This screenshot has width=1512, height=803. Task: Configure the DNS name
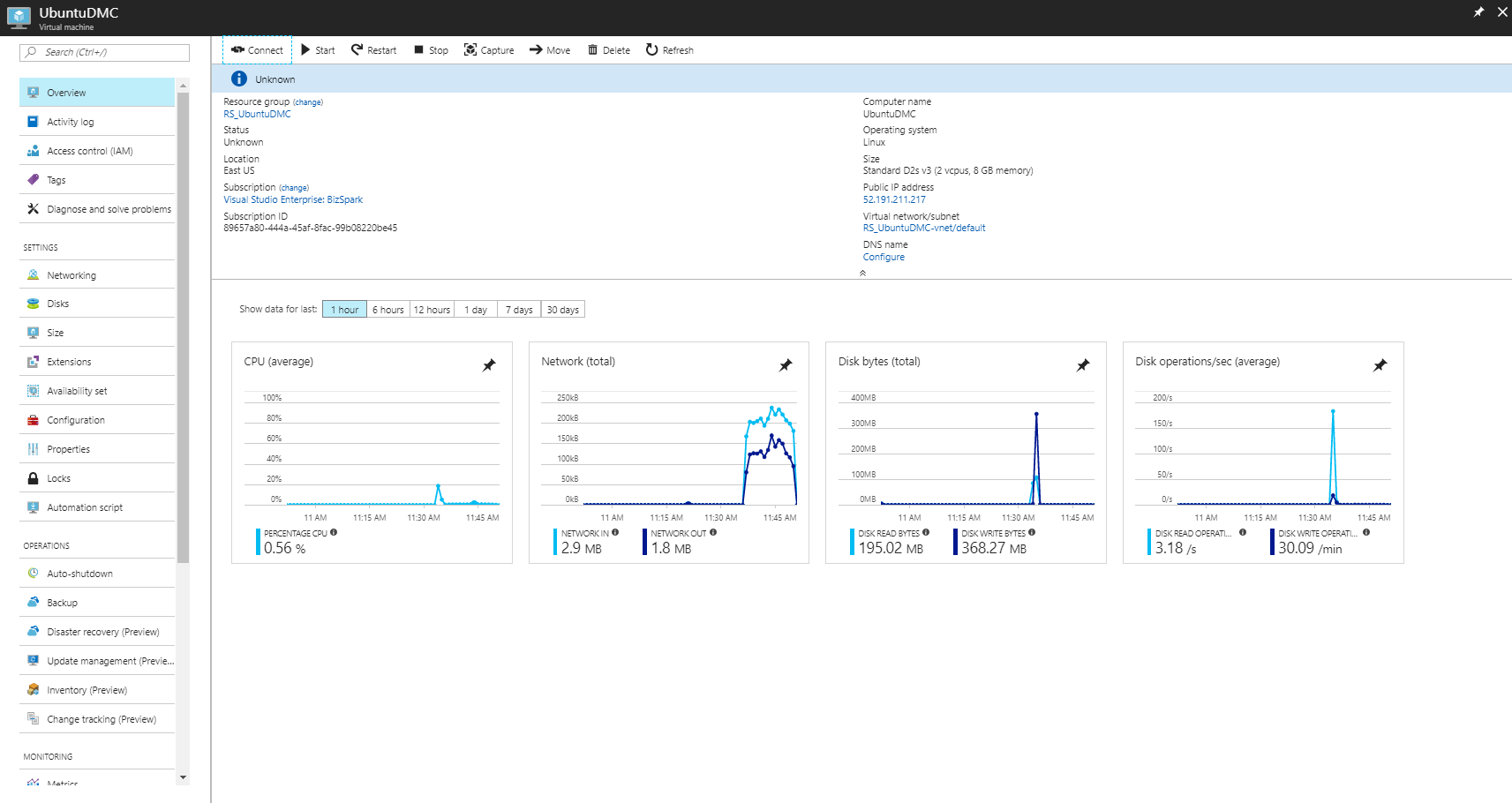point(884,257)
